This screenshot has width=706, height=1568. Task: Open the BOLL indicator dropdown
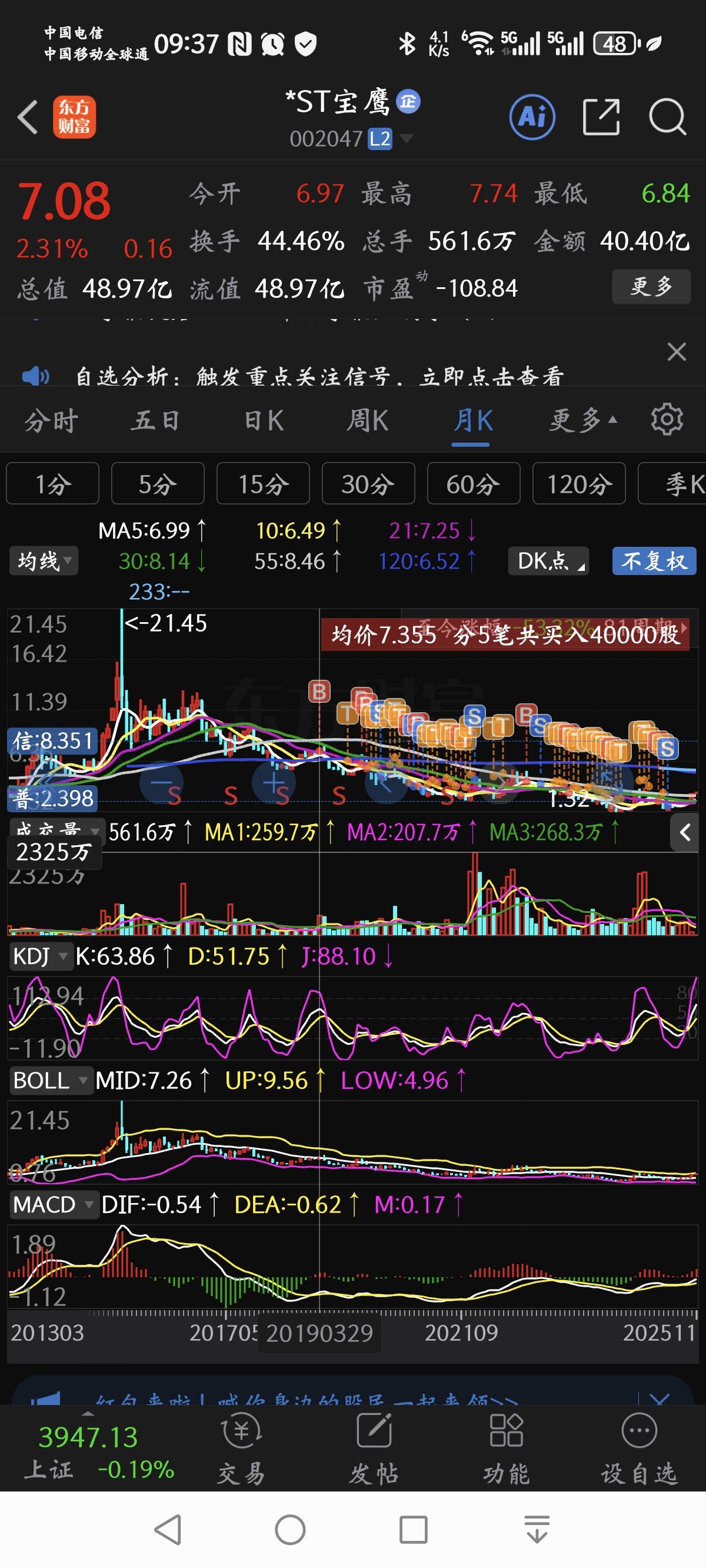point(51,1081)
